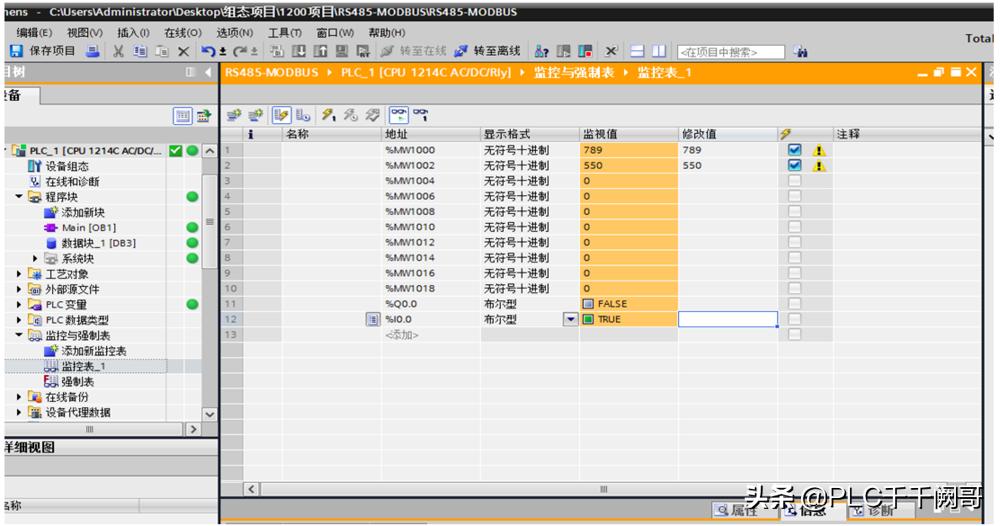Image resolution: width=1000 pixels, height=526 pixels.
Task: Select 强制表 in the project tree
Action: 77,382
